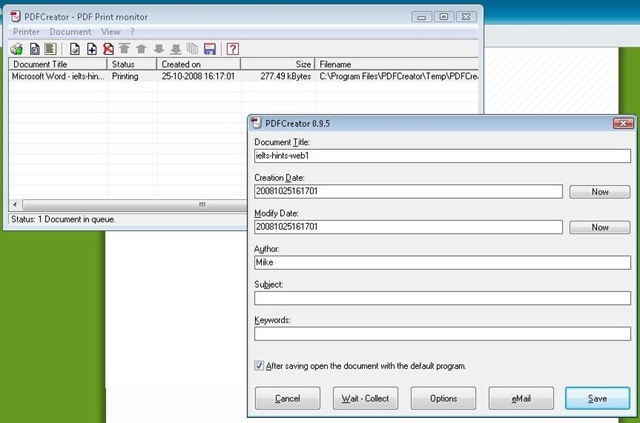The height and width of the screenshot is (423, 640).
Task: Click the empty Keywords input field
Action: (x=442, y=334)
